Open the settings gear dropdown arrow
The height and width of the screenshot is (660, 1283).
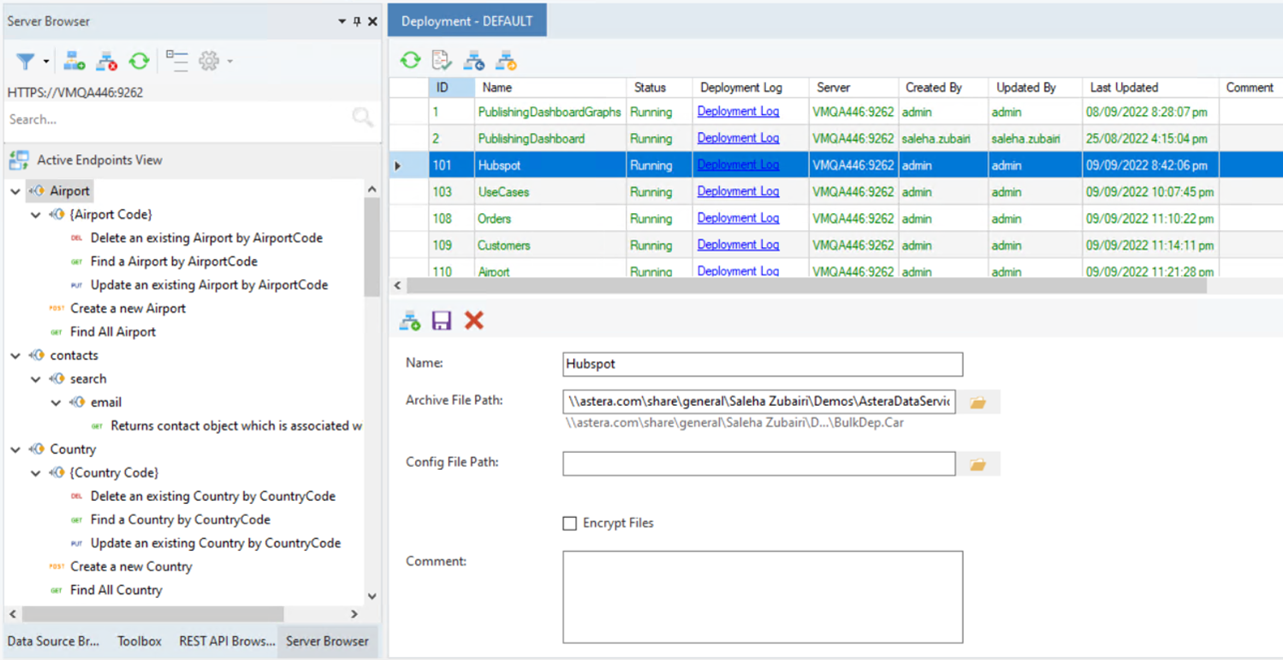230,62
